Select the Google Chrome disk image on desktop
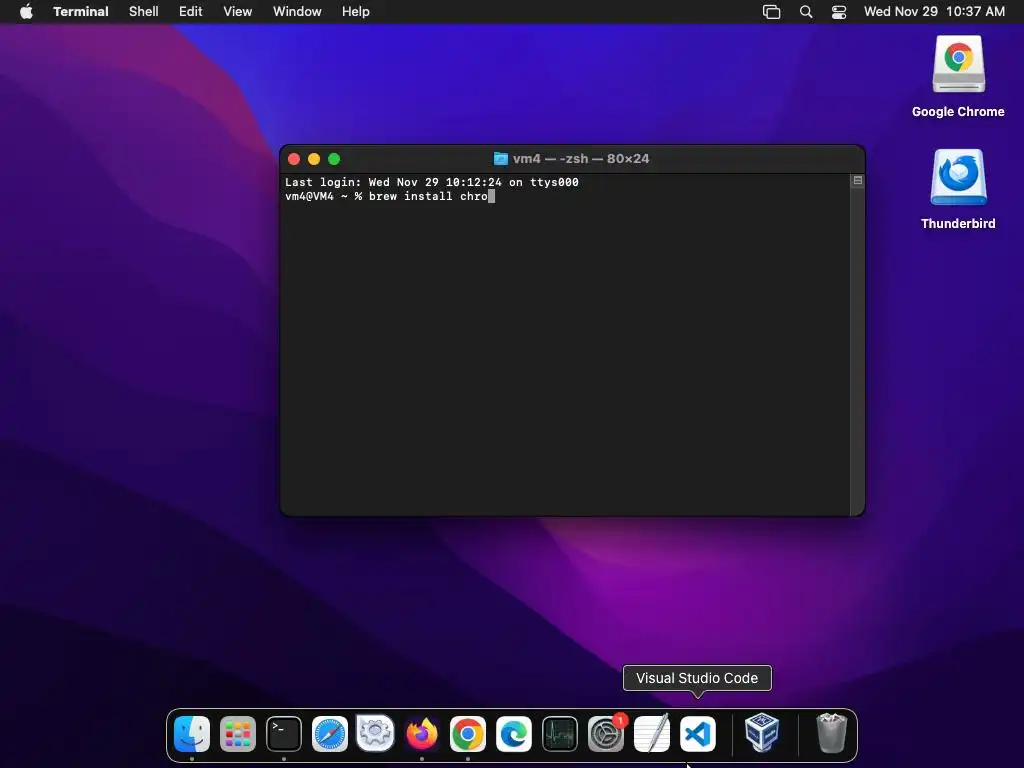This screenshot has height=768, width=1024. pyautogui.click(x=958, y=65)
